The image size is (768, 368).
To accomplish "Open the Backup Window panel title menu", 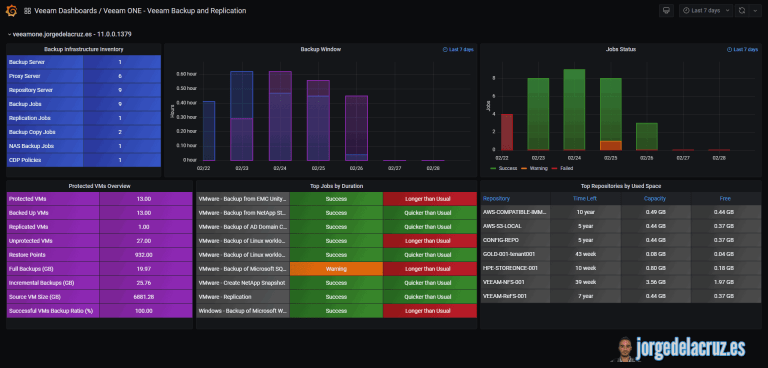I will point(320,49).
